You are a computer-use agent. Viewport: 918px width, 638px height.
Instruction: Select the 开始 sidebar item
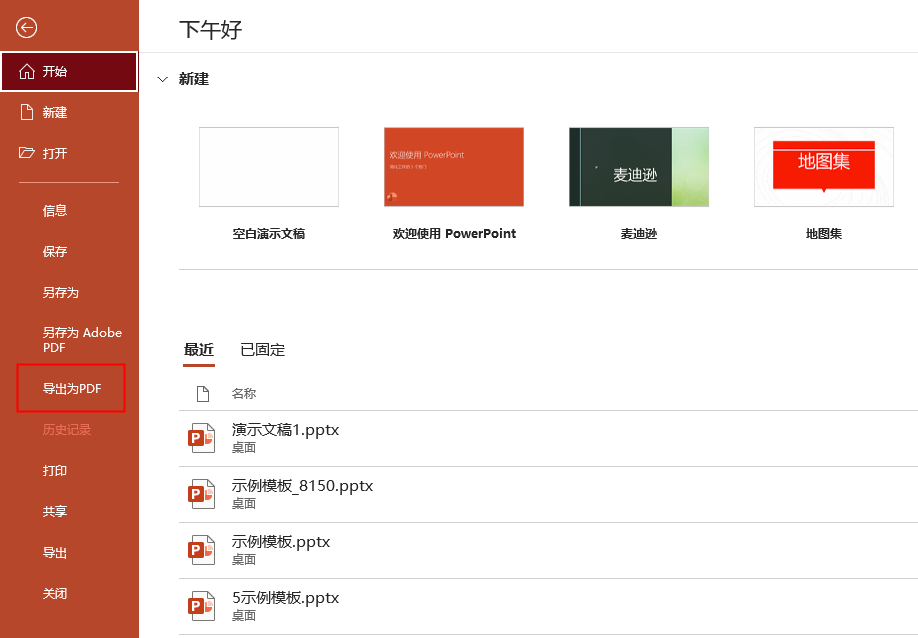[69, 71]
